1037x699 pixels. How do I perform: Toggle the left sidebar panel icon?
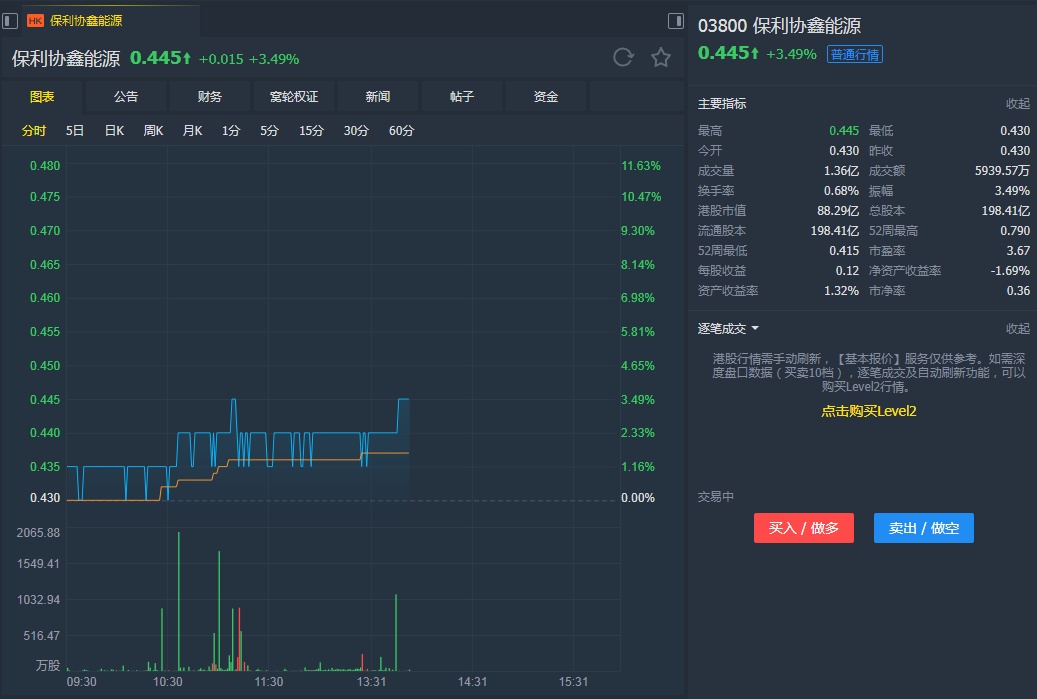10,21
